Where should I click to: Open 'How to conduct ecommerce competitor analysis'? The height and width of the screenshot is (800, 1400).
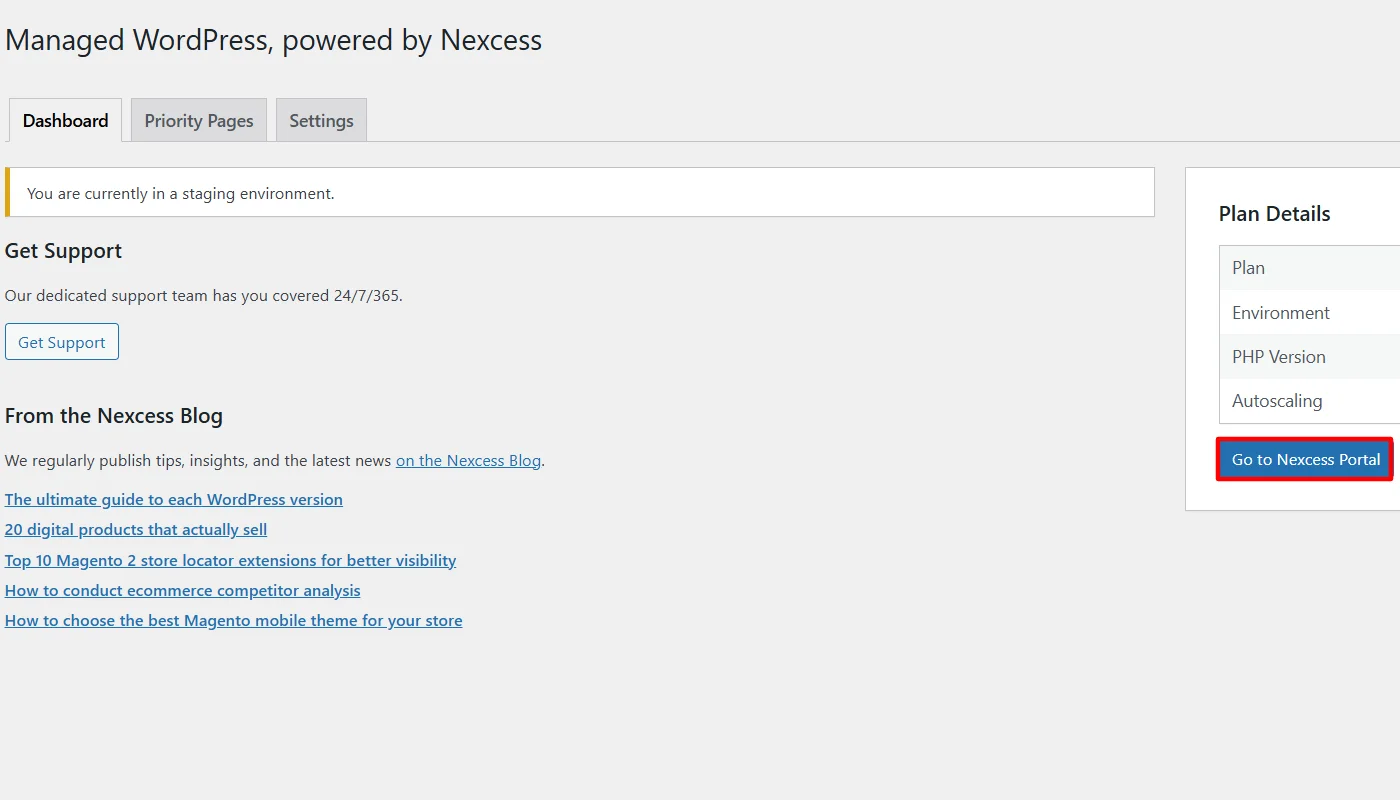pyautogui.click(x=182, y=590)
